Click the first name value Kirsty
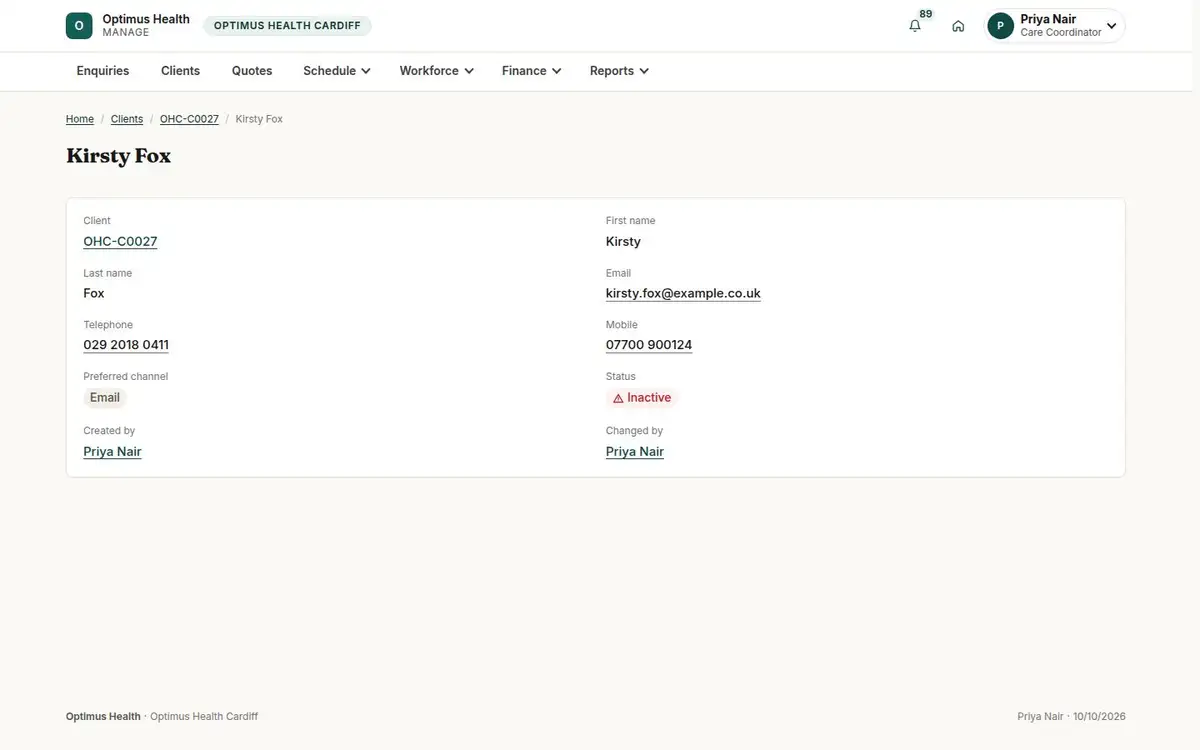Viewport: 1200px width, 750px height. click(623, 241)
